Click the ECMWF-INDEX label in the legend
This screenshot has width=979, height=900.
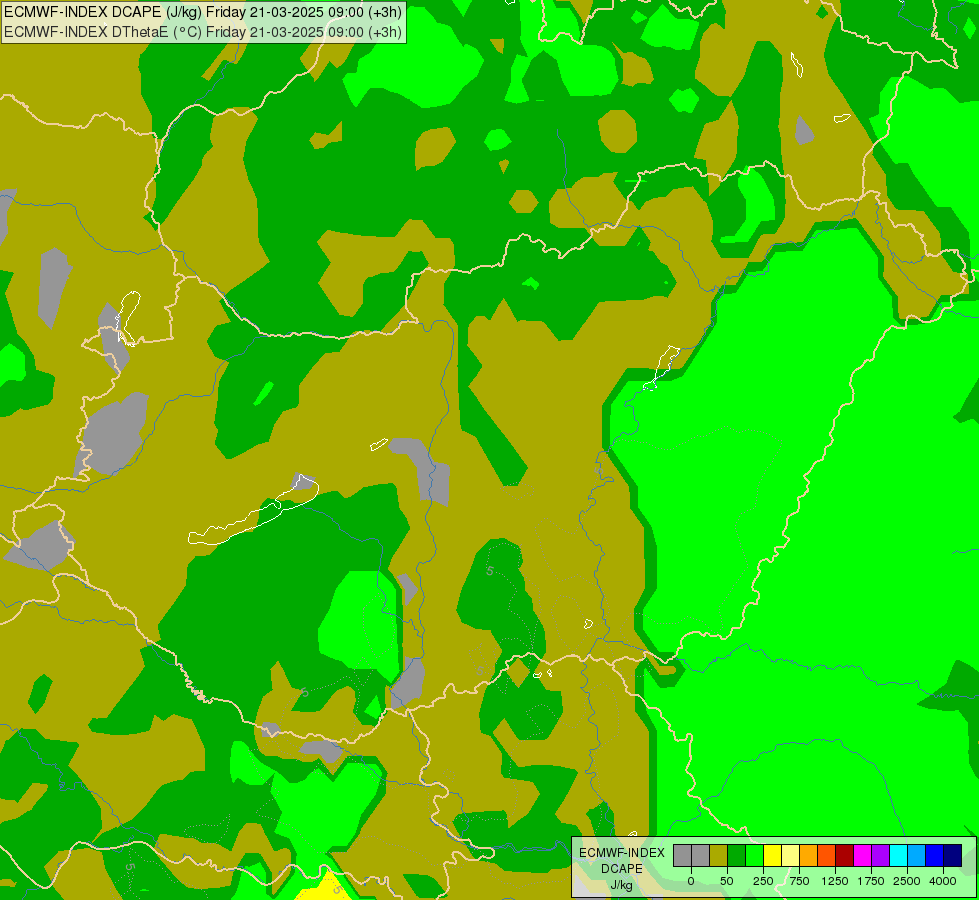[x=622, y=853]
